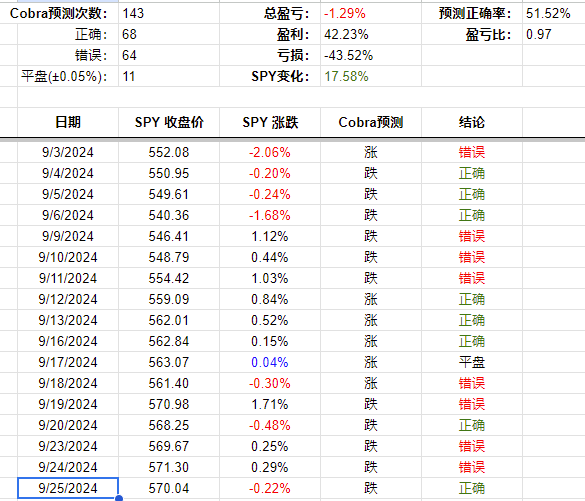Select the 盈亏比 value 0.97 cell
The height and width of the screenshot is (501, 585).
pos(554,34)
